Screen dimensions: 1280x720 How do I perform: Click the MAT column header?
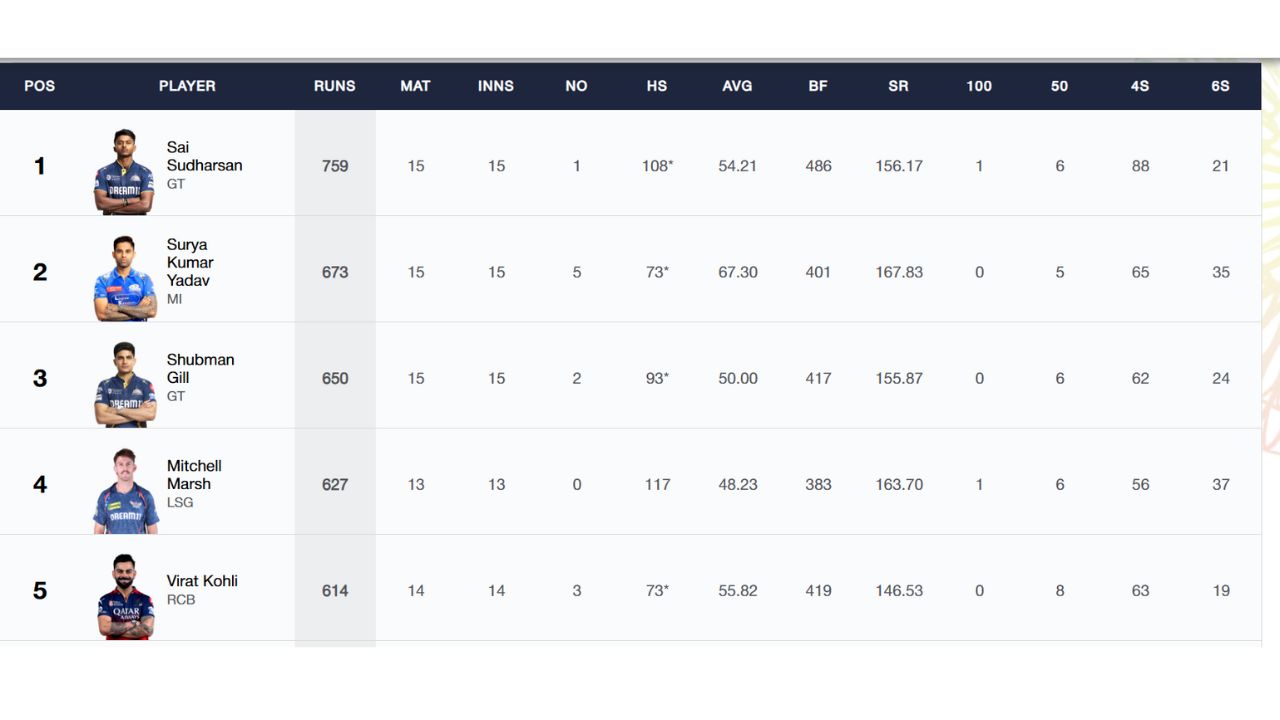(415, 86)
